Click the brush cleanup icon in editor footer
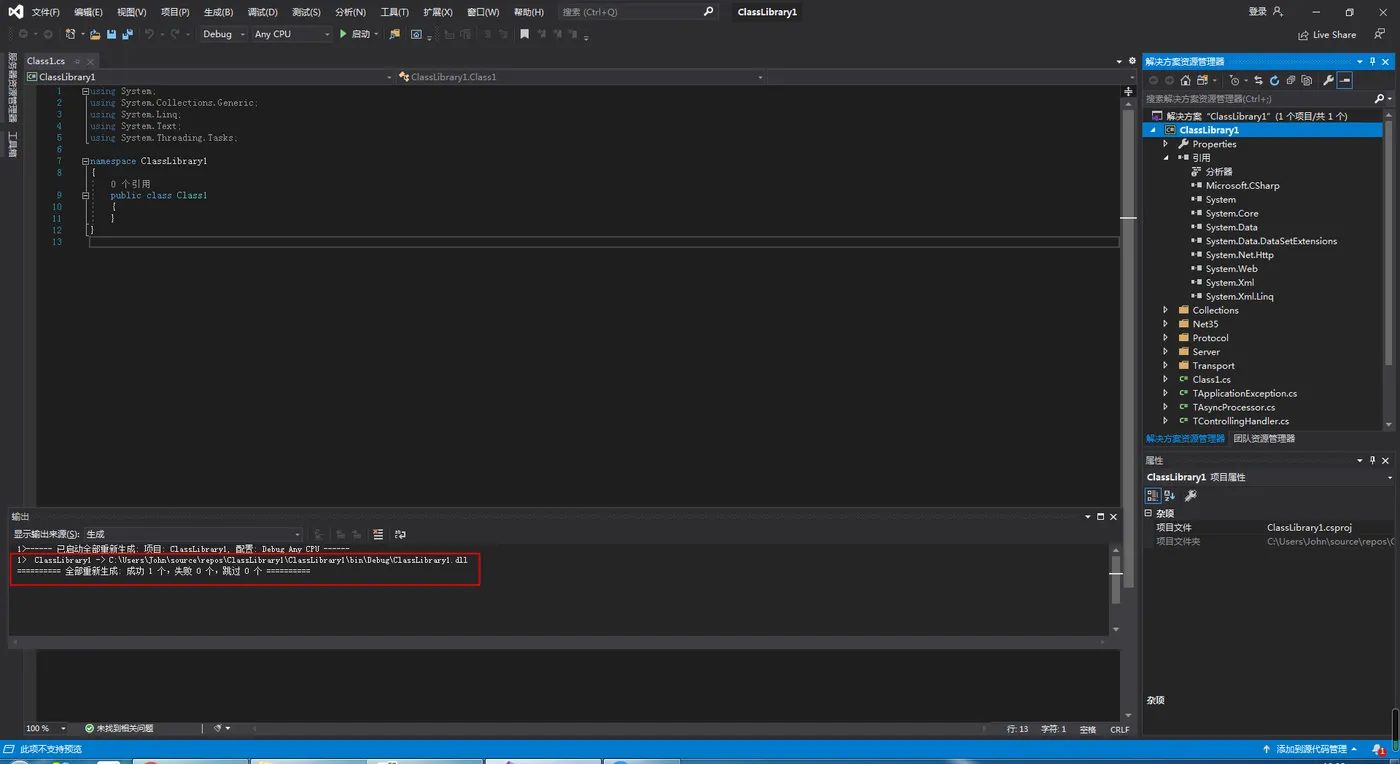Image resolution: width=1400 pixels, height=764 pixels. click(x=218, y=729)
